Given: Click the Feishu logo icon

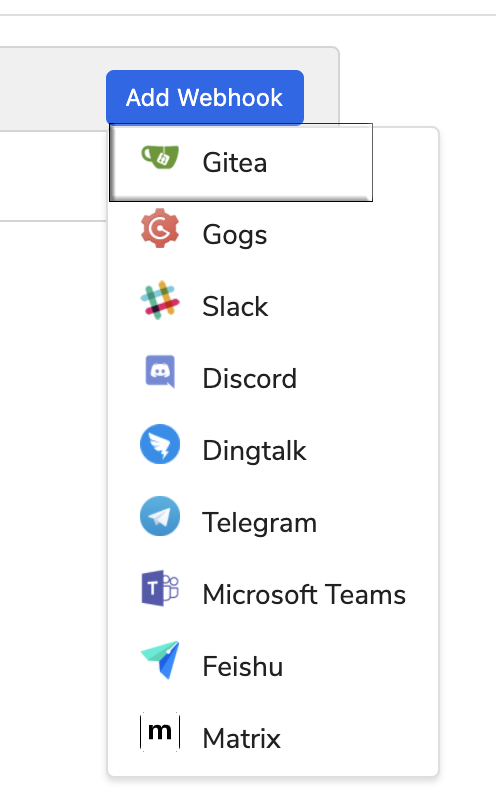Looking at the screenshot, I should [x=160, y=660].
